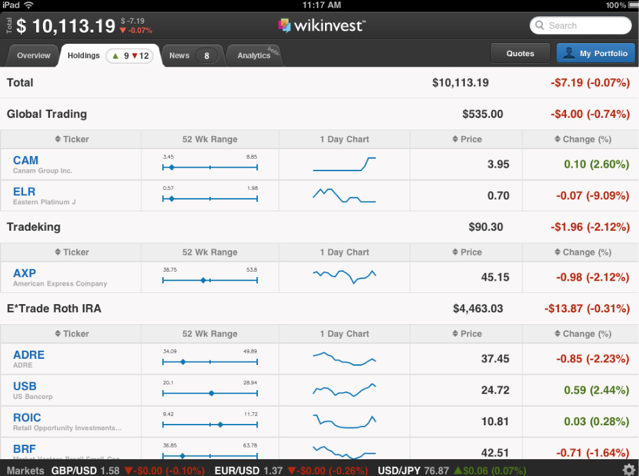Screen dimensions: 639x476
Task: Click the Quotes button
Action: 520,53
